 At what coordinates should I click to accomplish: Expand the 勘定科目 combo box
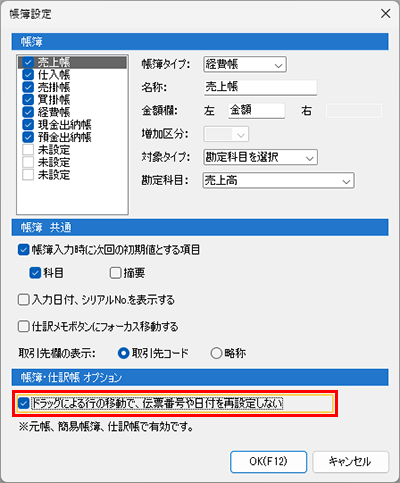point(278,181)
